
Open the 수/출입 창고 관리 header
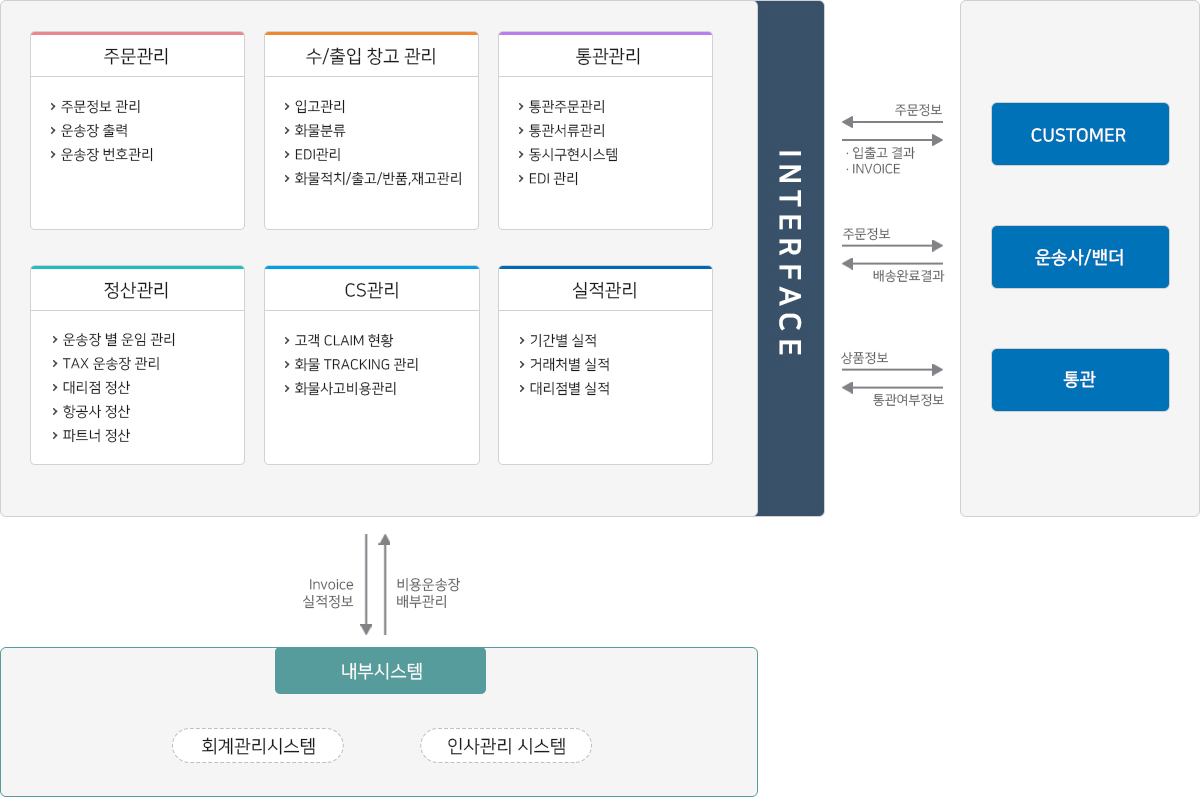click(x=371, y=56)
